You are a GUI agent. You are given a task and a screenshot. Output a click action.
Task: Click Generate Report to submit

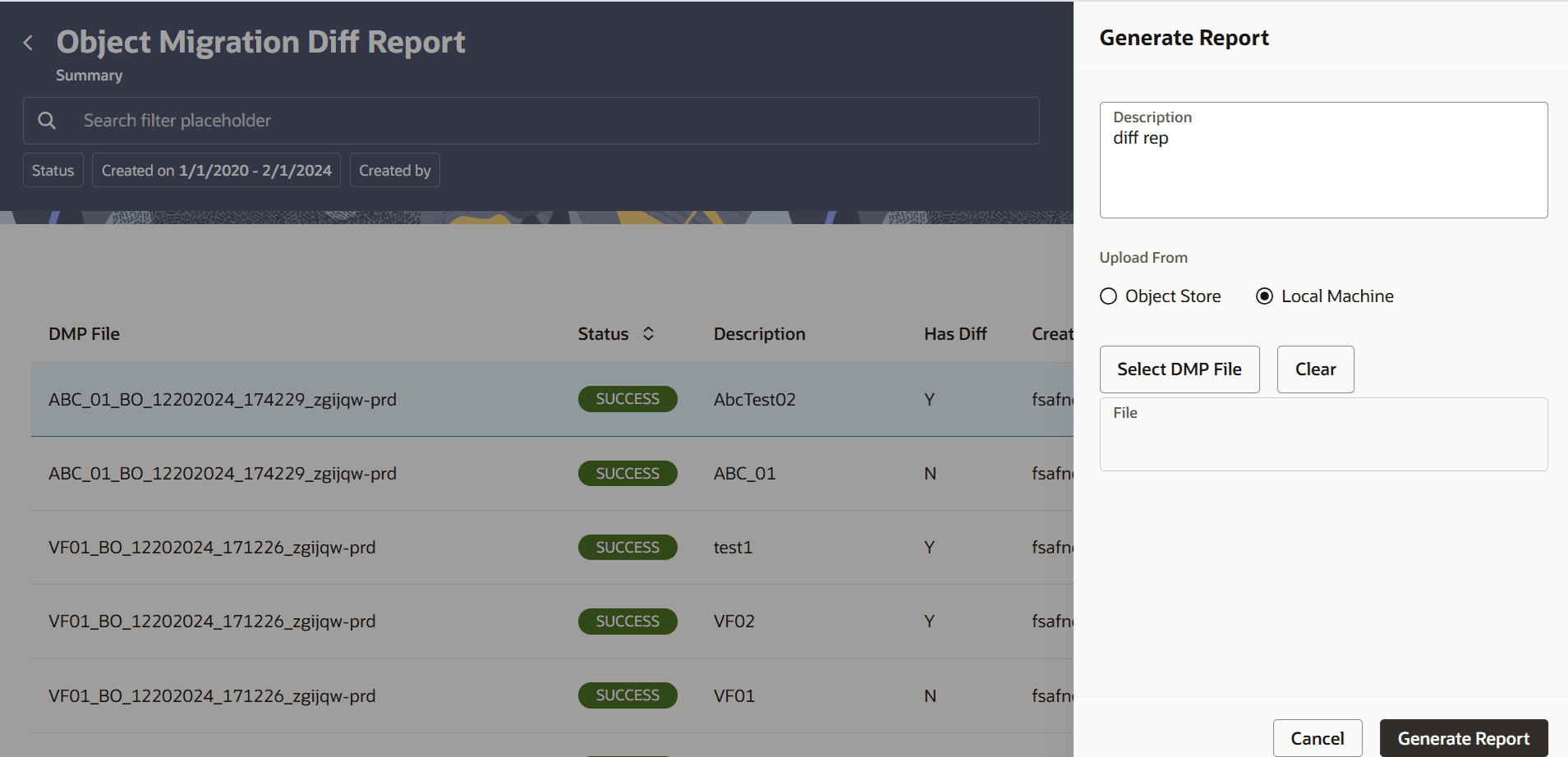tap(1462, 738)
